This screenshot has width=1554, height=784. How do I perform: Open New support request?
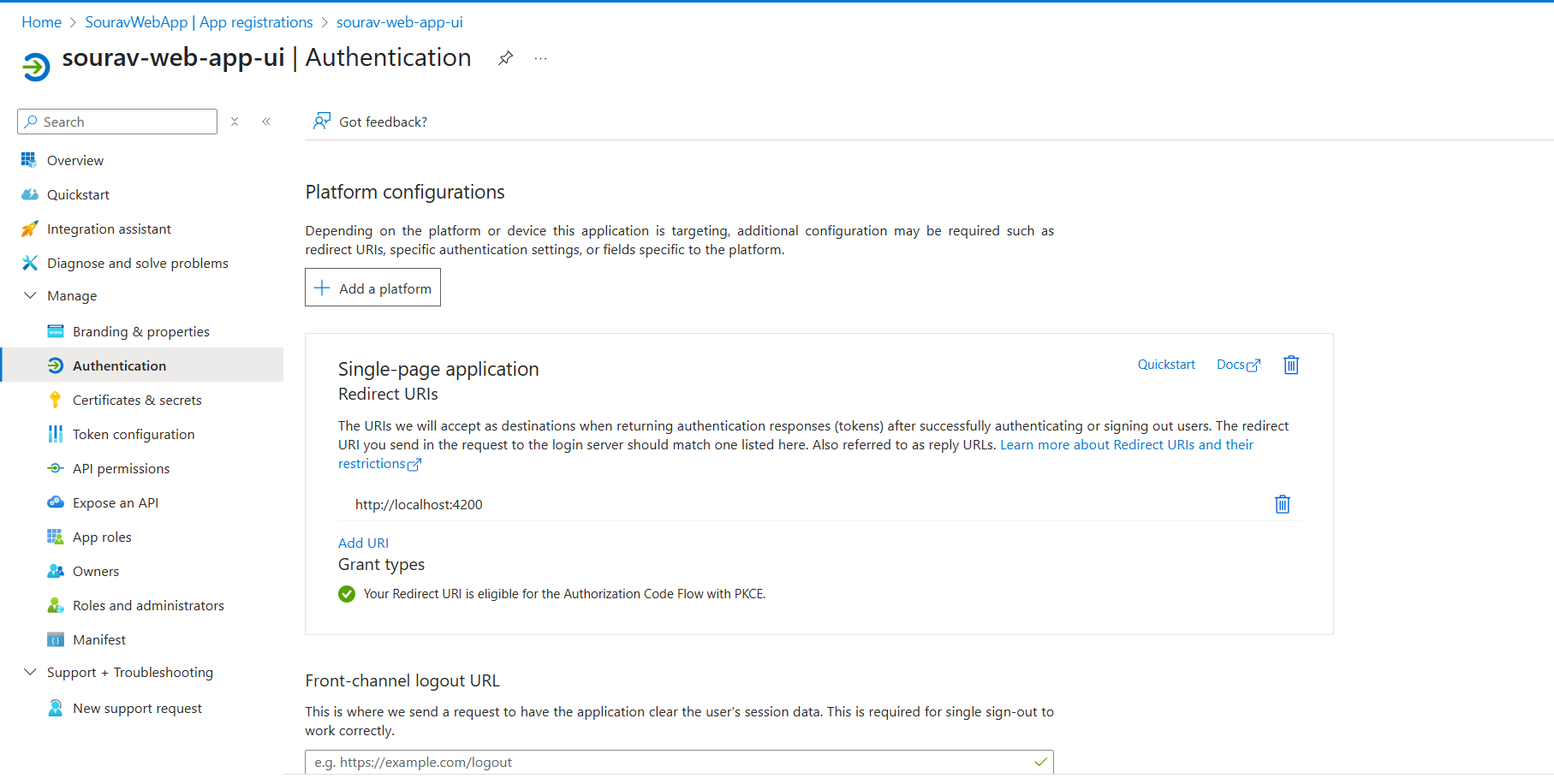click(137, 708)
